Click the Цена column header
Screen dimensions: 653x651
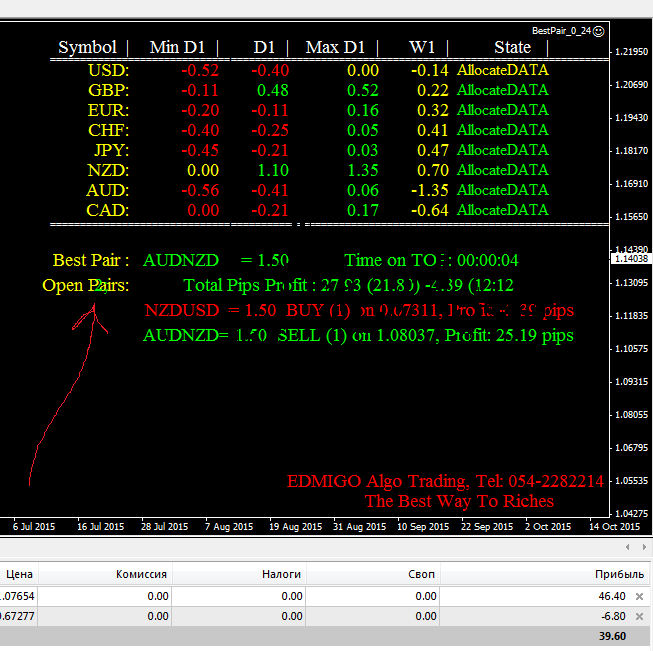[19, 574]
